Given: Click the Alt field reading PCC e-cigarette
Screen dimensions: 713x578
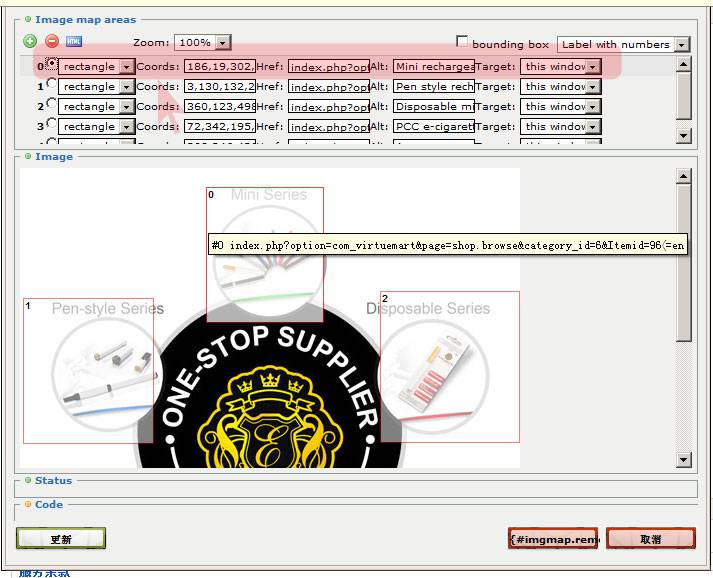Looking at the screenshot, I should (x=434, y=126).
